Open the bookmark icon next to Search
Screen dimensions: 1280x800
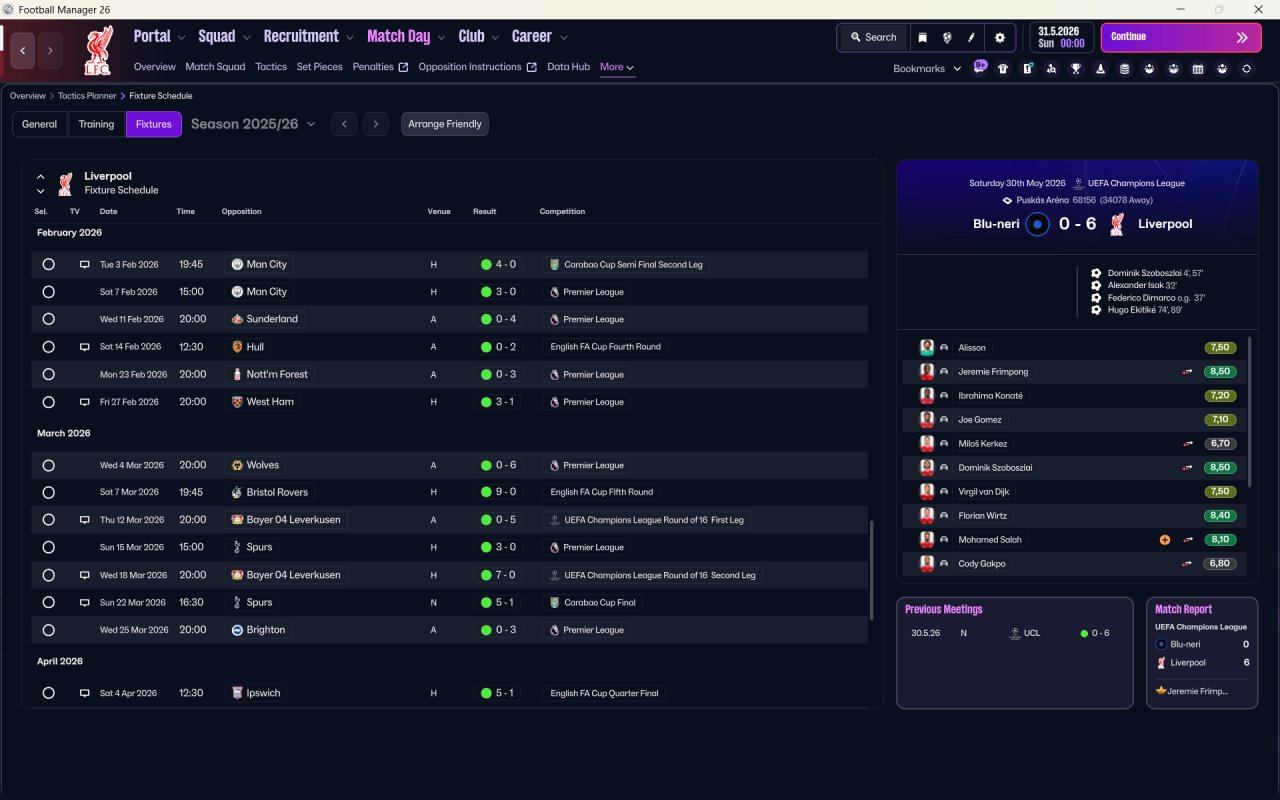point(922,37)
